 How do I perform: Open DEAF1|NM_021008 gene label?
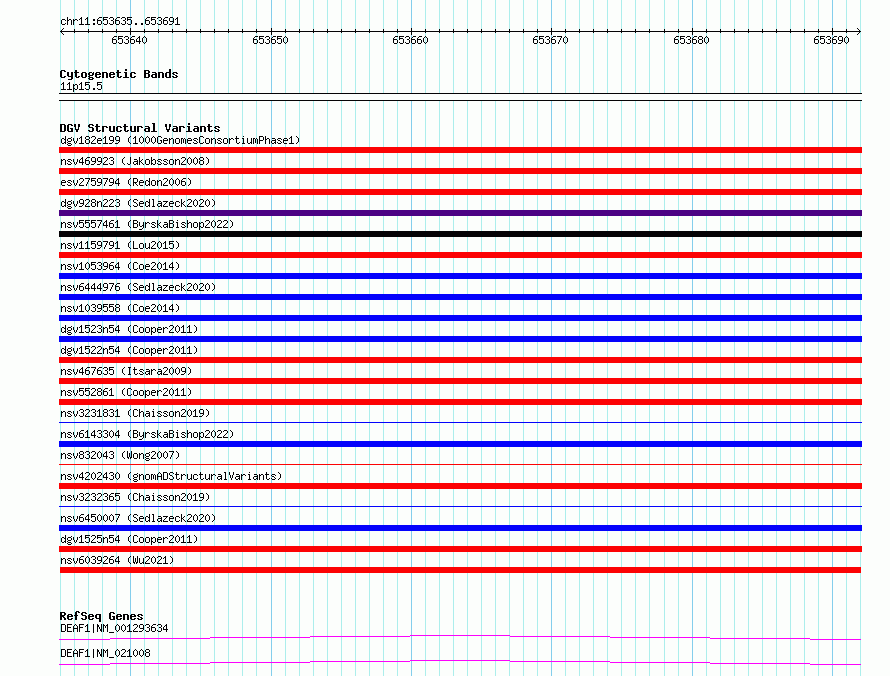(105, 653)
